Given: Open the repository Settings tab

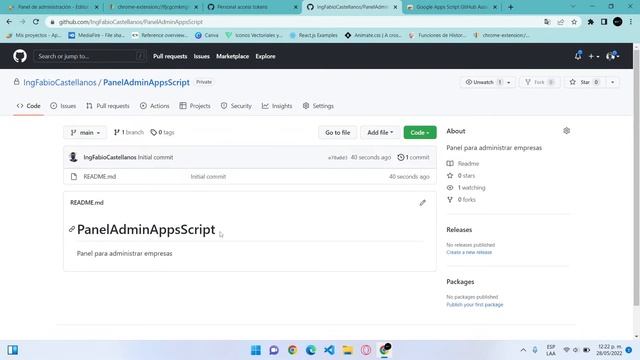Looking at the screenshot, I should [x=318, y=106].
